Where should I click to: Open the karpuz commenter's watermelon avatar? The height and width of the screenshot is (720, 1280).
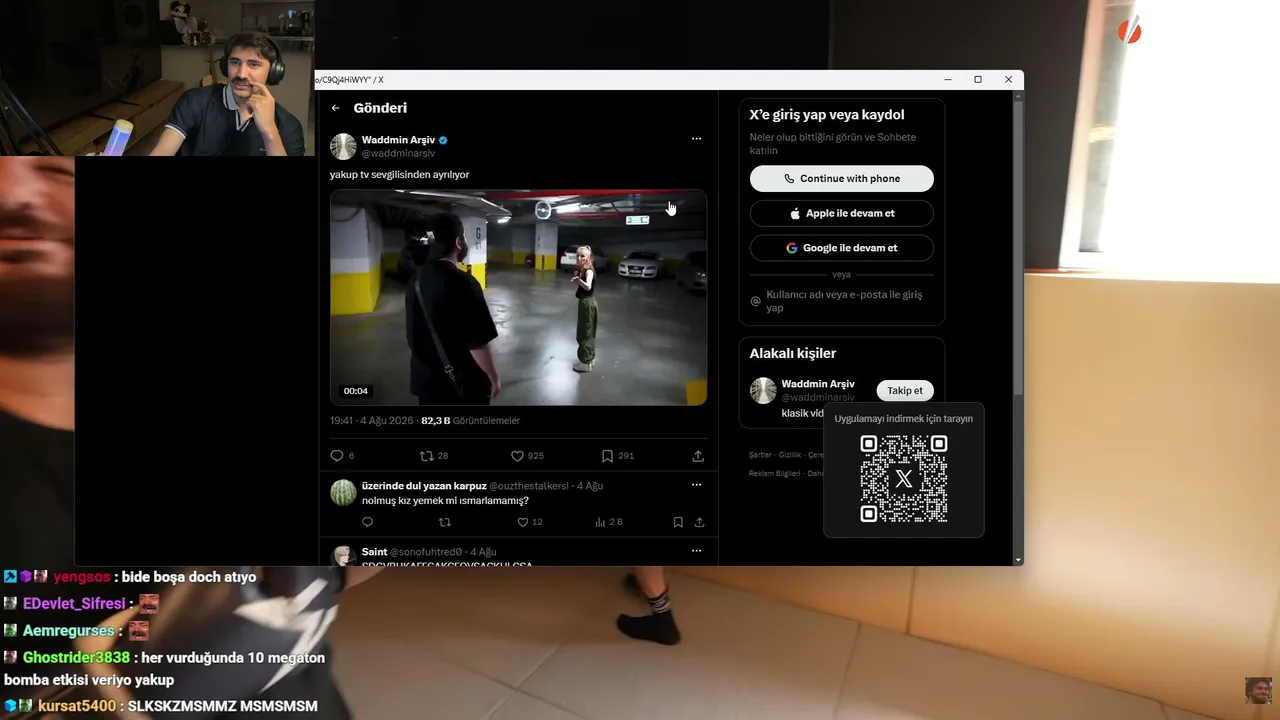tap(343, 492)
